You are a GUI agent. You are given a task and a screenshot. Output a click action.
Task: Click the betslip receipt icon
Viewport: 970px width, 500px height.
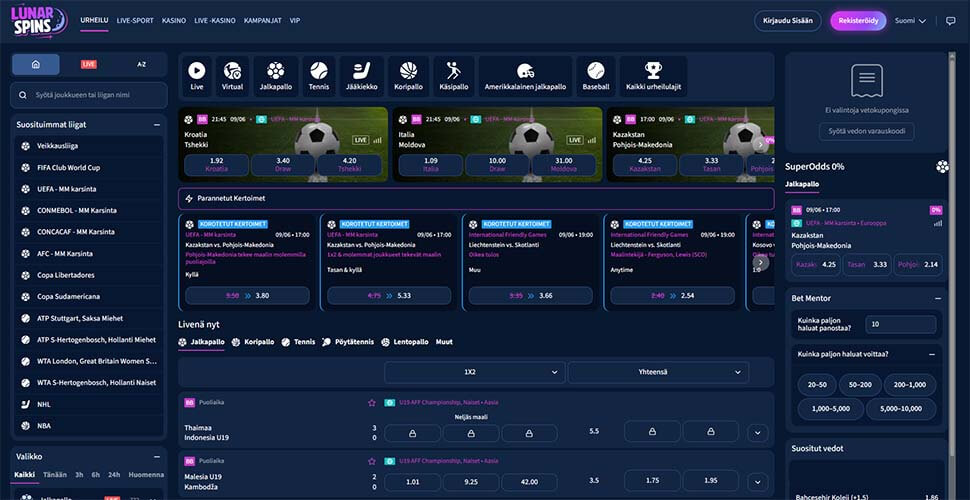click(867, 80)
